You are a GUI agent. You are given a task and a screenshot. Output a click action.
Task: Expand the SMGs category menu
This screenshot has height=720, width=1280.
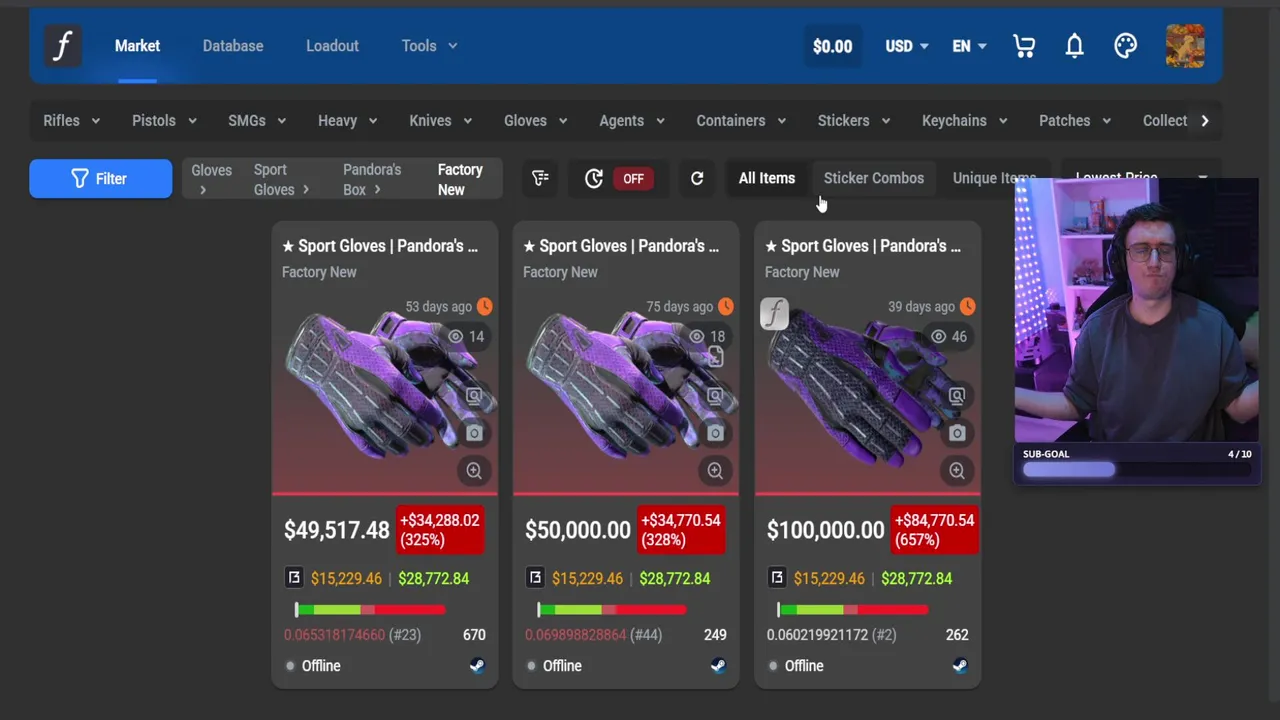(x=257, y=120)
